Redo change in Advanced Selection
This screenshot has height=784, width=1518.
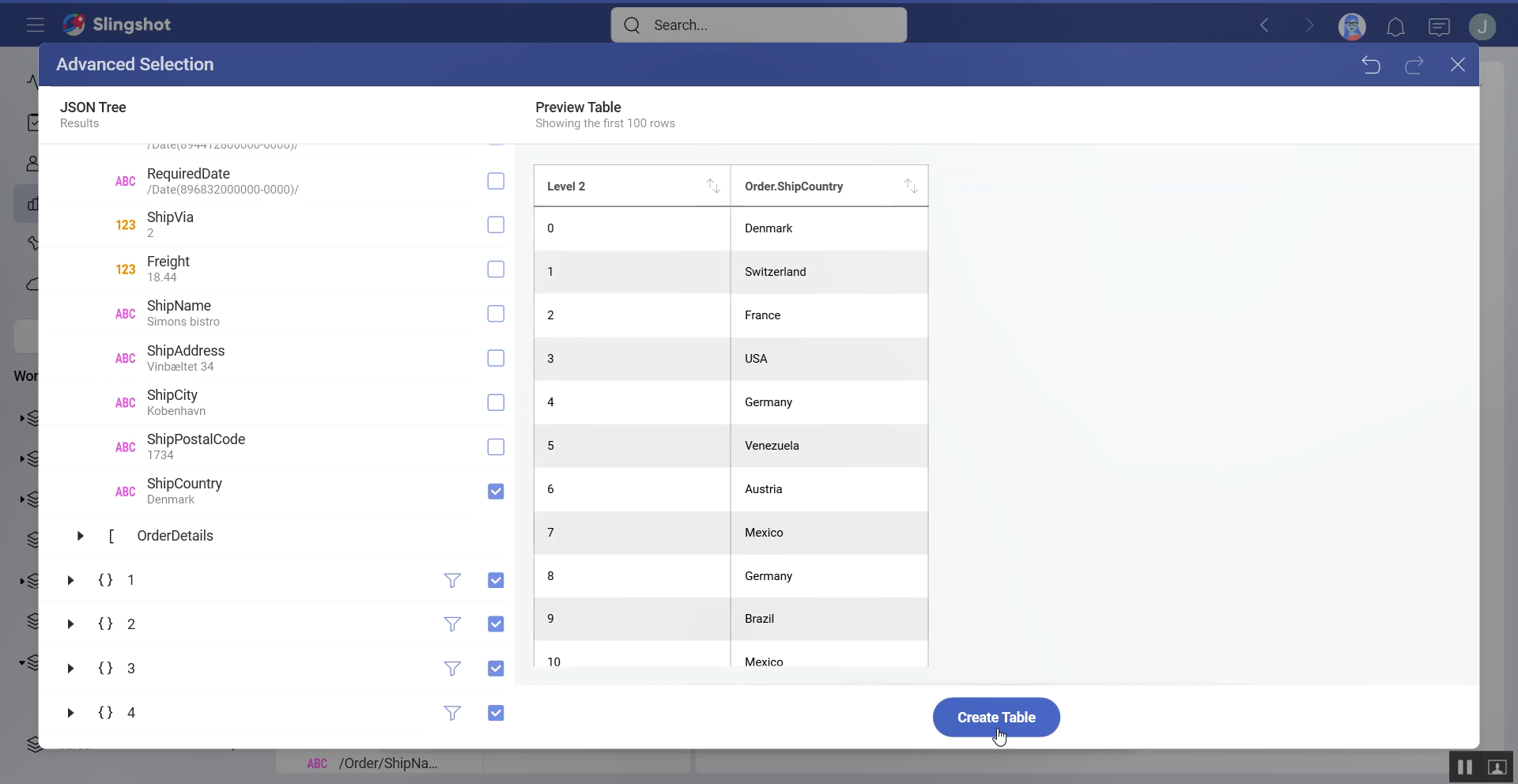1414,65
